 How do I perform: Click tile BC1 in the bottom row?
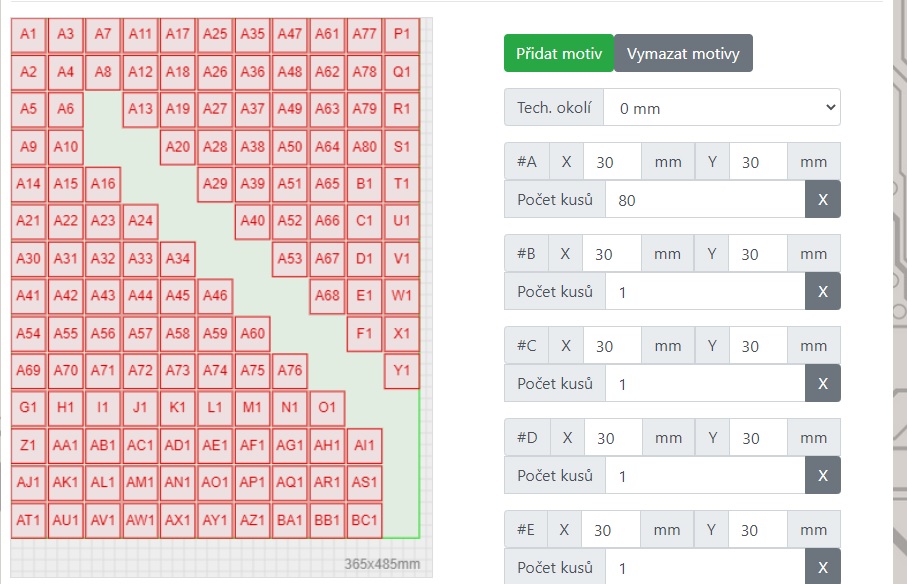point(365,520)
